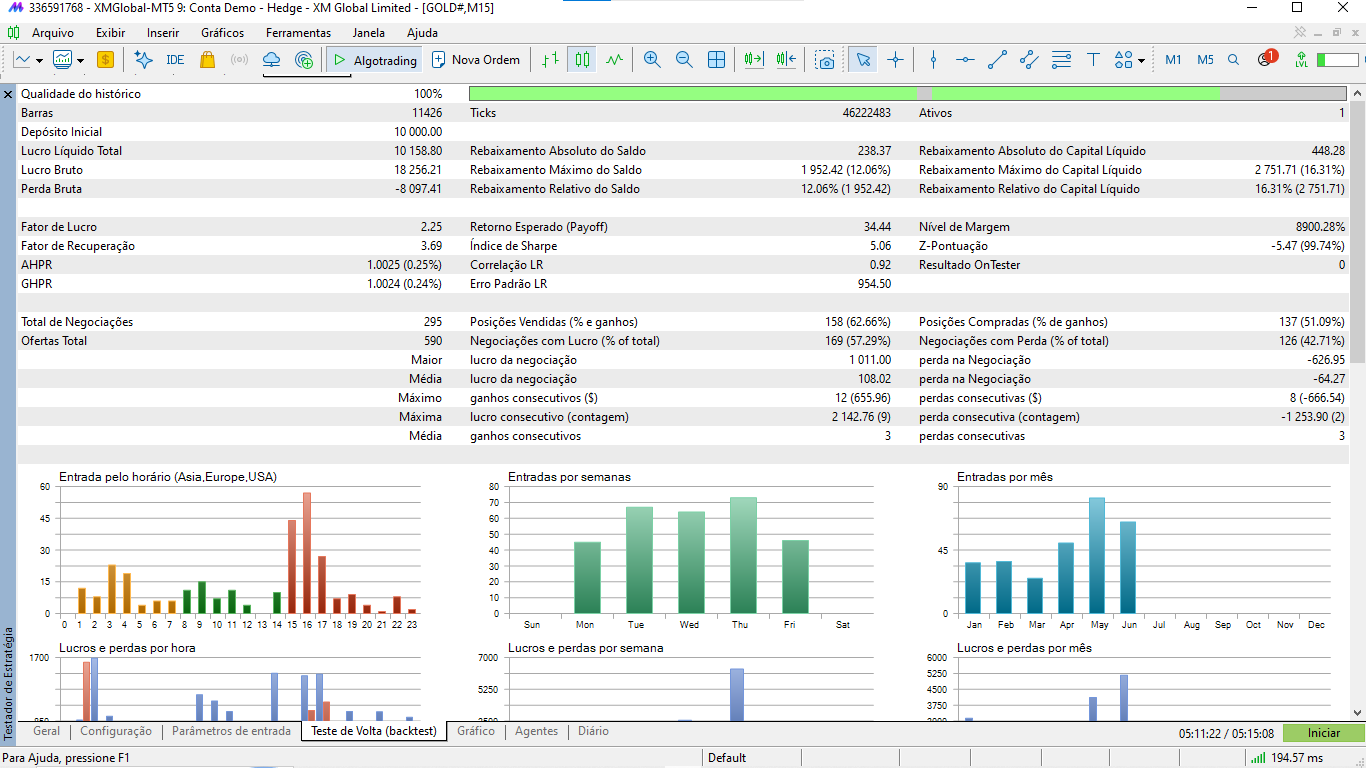Click the tester vertical scrollbar down arrow
1366x768 pixels.
coord(1357,712)
